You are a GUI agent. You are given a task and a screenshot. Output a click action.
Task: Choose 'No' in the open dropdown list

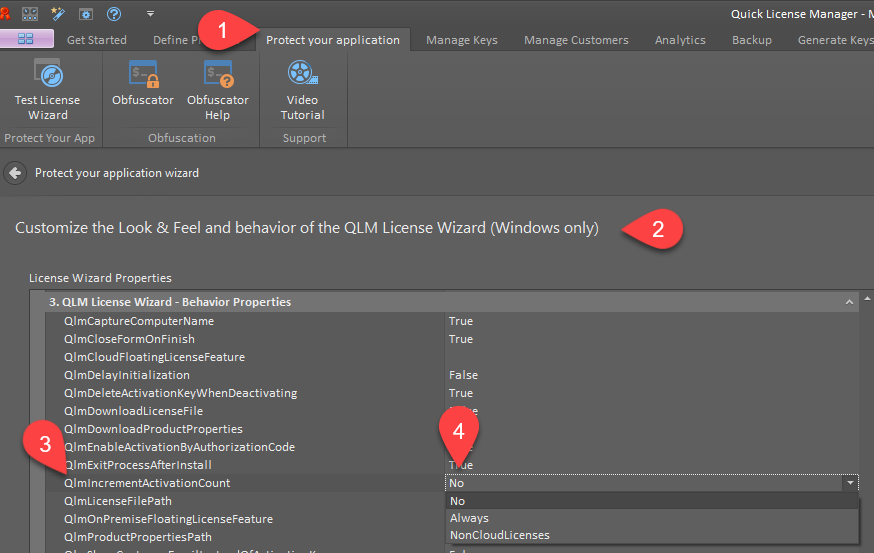(x=652, y=501)
